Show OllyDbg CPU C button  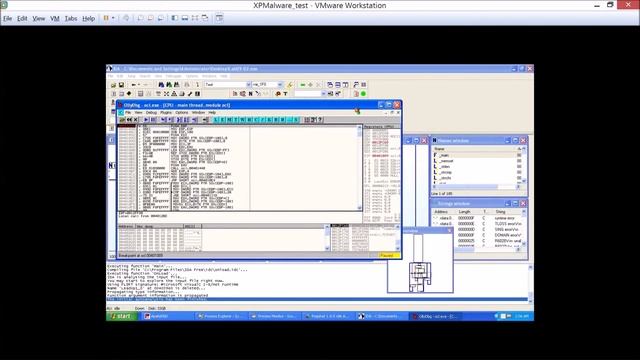click(256, 120)
